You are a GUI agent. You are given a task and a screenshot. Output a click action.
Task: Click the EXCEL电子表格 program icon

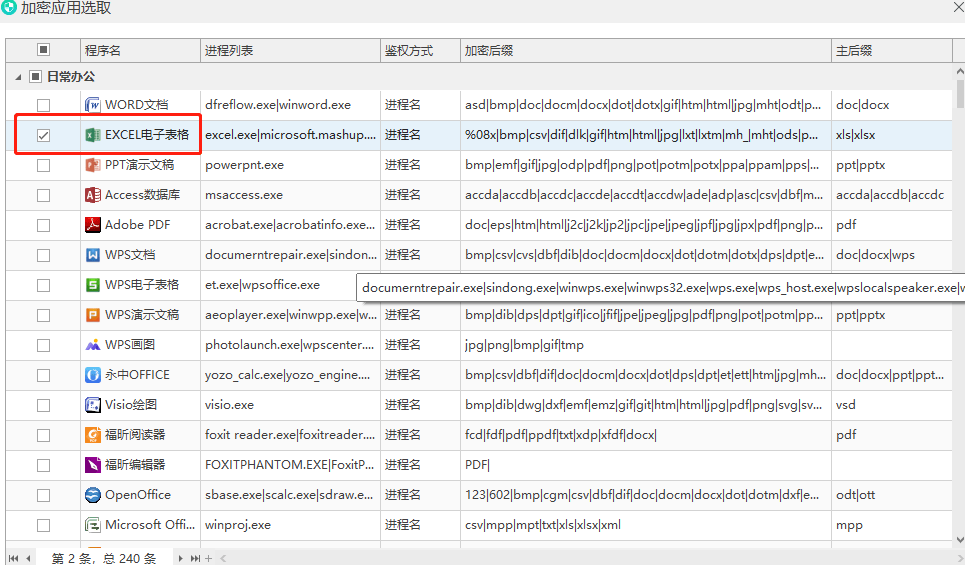pos(92,135)
